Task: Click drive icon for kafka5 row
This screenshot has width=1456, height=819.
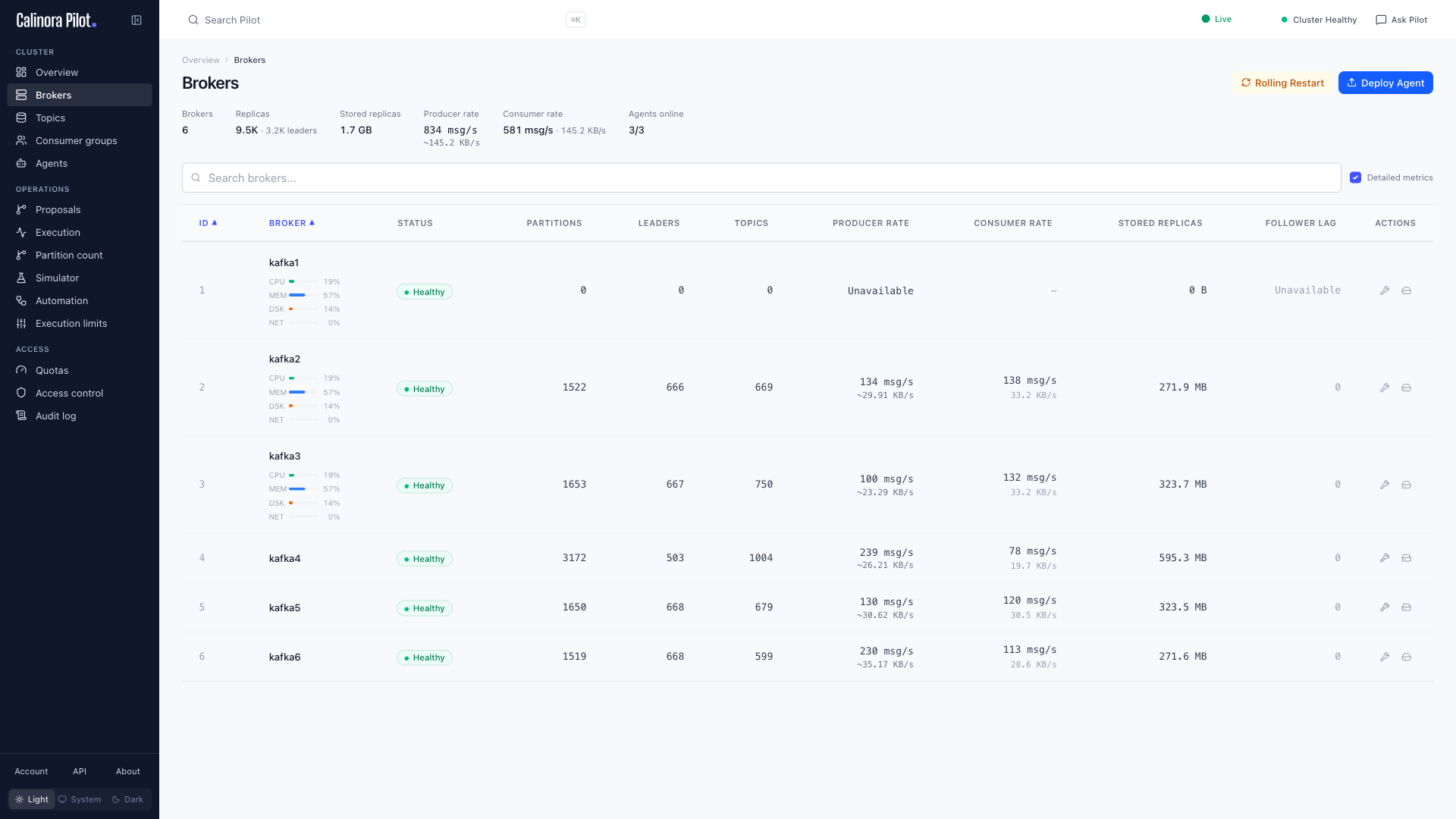Action: click(1406, 607)
